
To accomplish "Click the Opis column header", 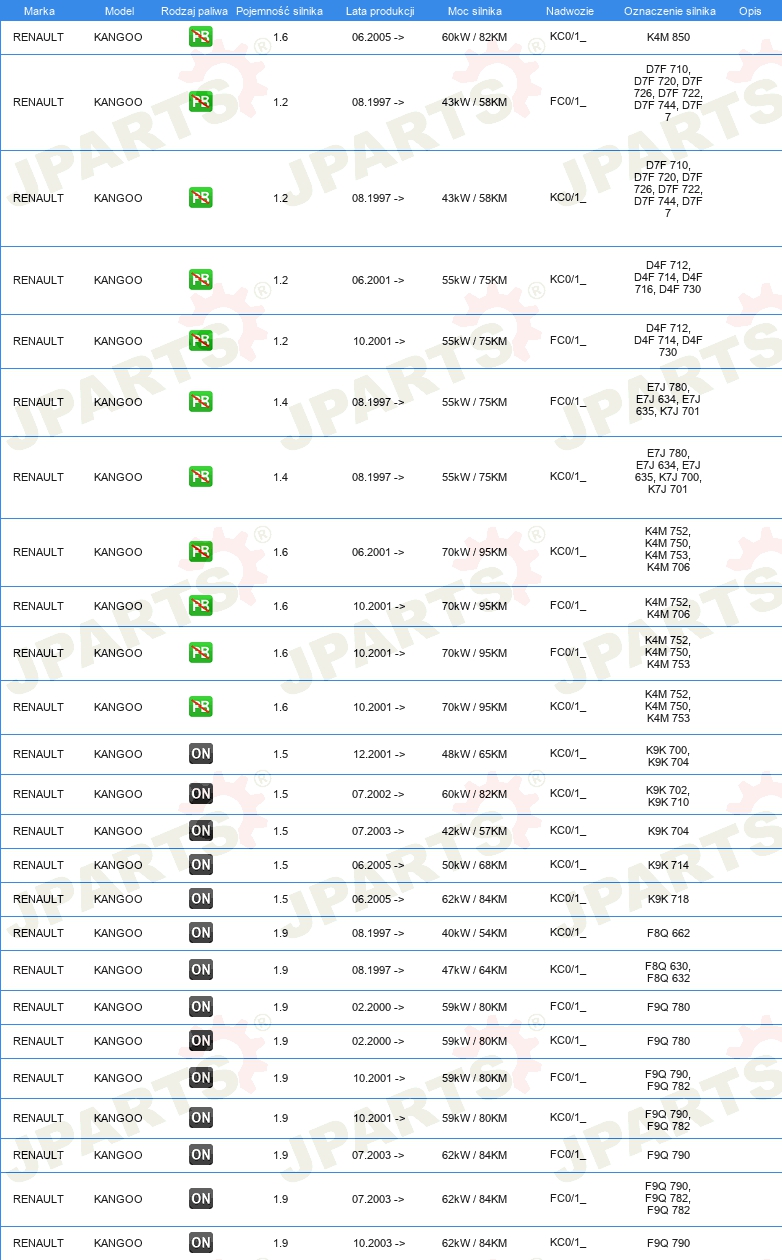I will click(750, 10).
